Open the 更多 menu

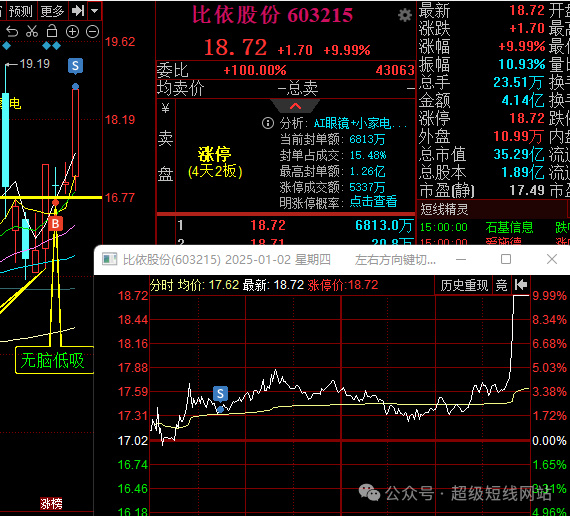point(52,11)
